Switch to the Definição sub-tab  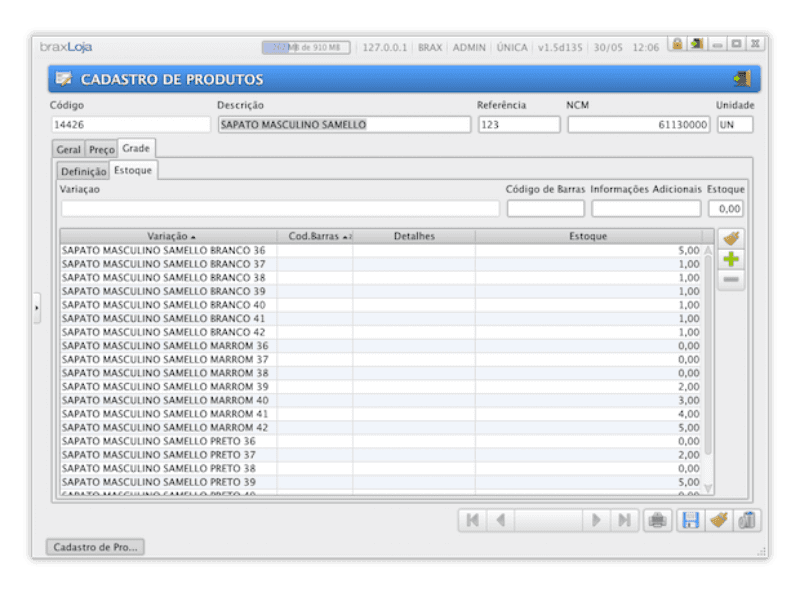tap(83, 171)
